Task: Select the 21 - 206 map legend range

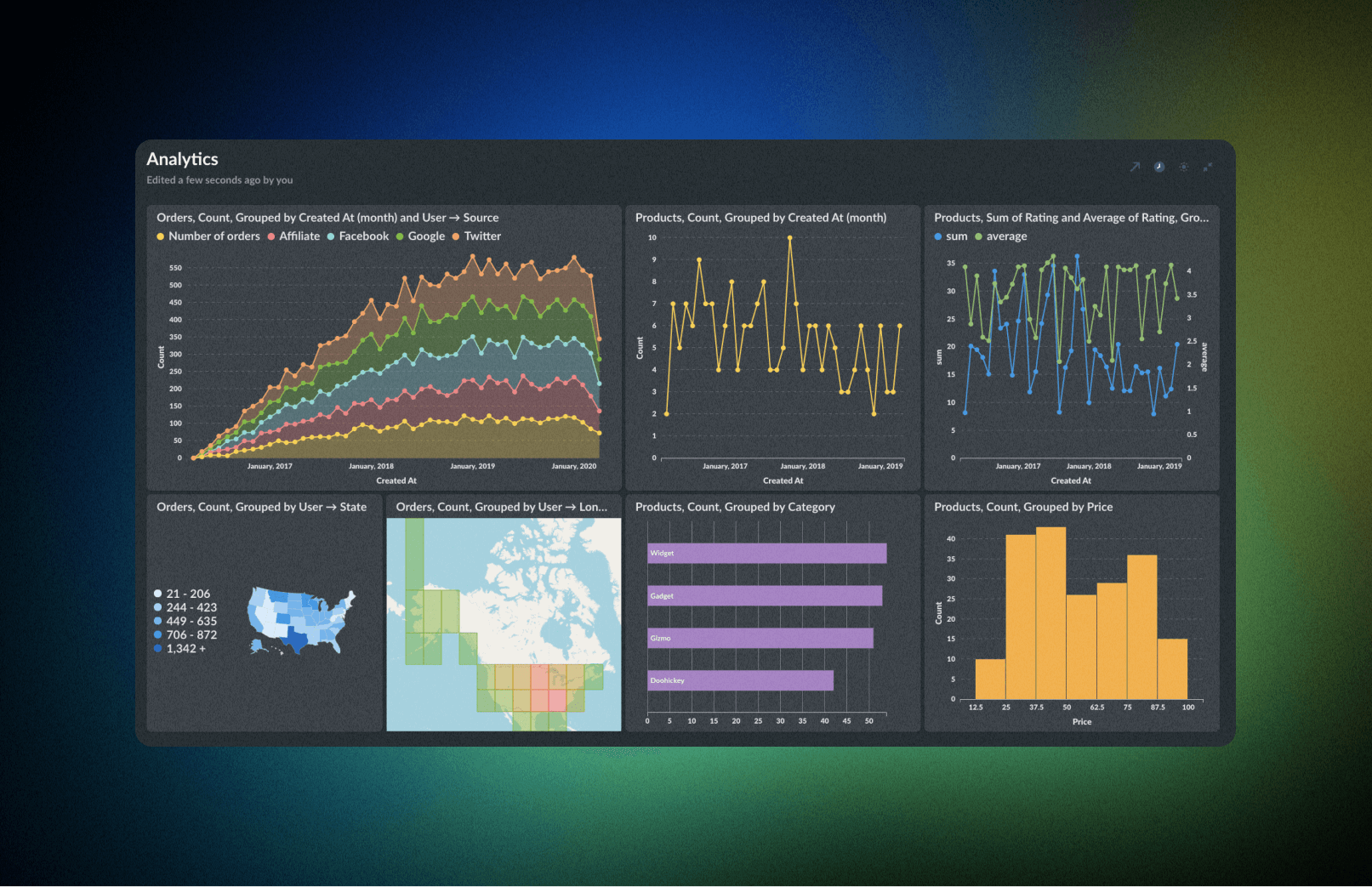Action: point(182,594)
